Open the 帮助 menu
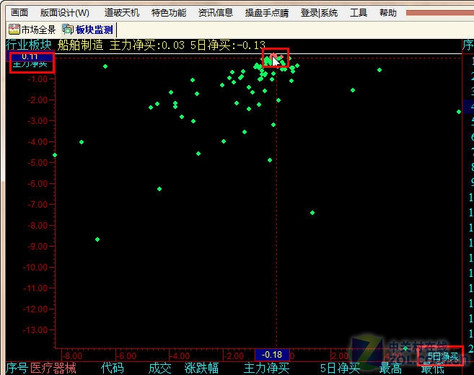Viewport: 474px width, 375px height. point(388,13)
